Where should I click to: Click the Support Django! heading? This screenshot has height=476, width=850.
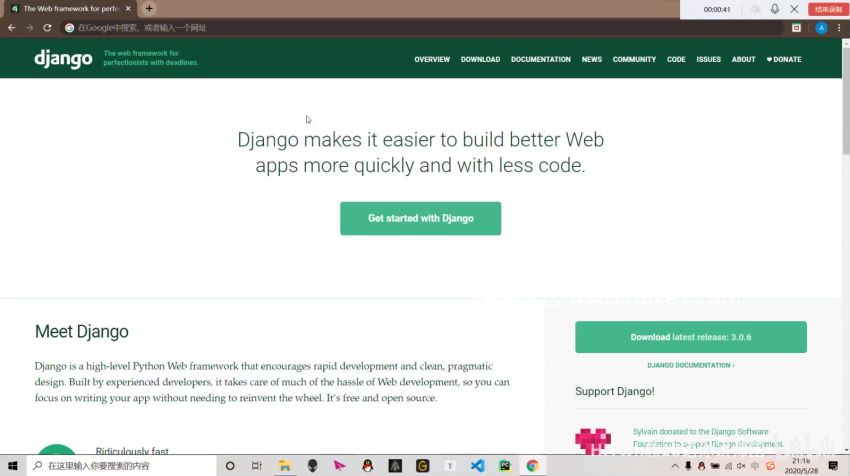(x=615, y=391)
